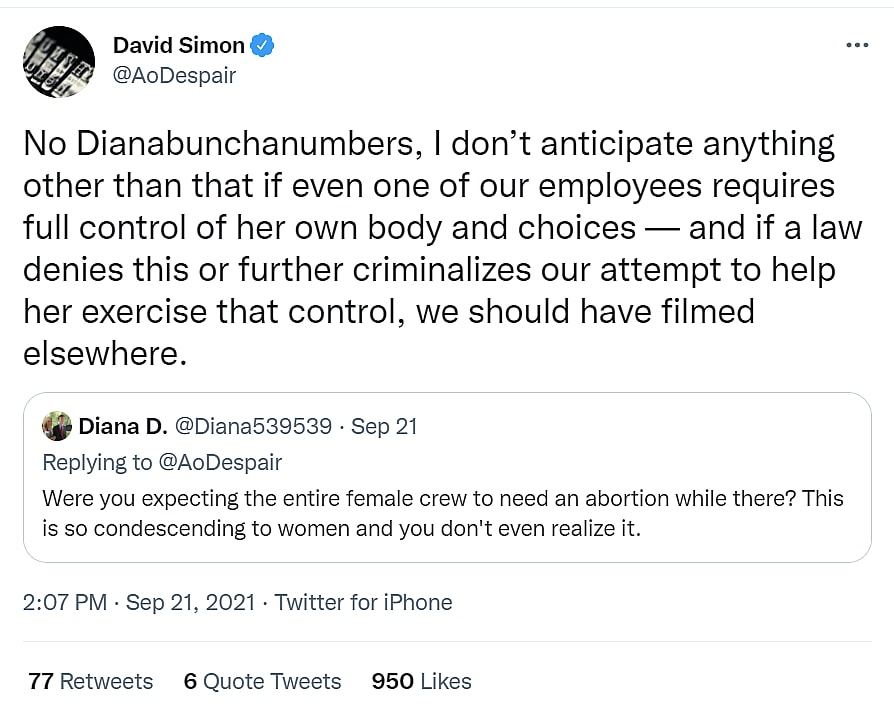View the 6 Quote Tweets list

[262, 681]
